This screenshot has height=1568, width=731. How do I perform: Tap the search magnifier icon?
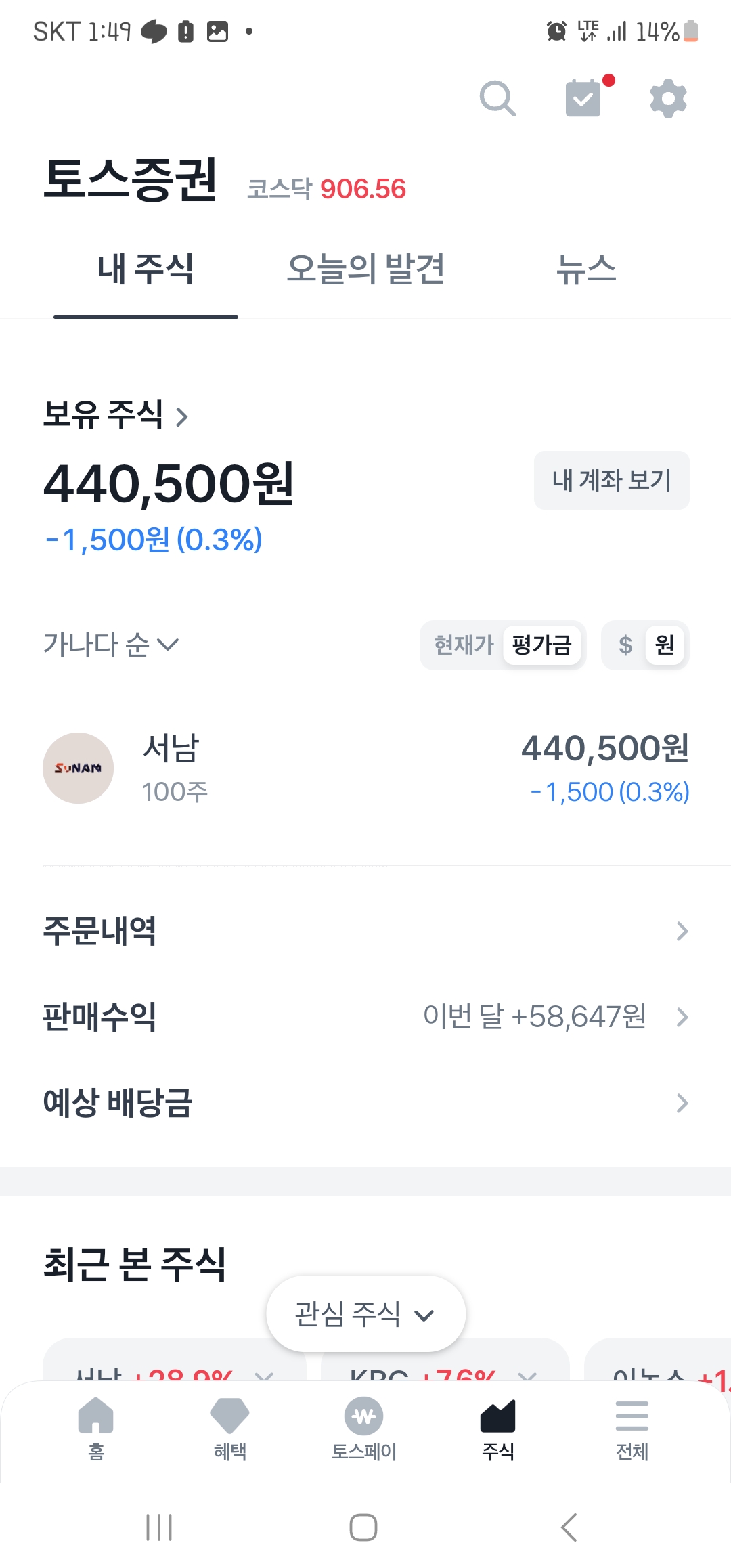[x=497, y=99]
